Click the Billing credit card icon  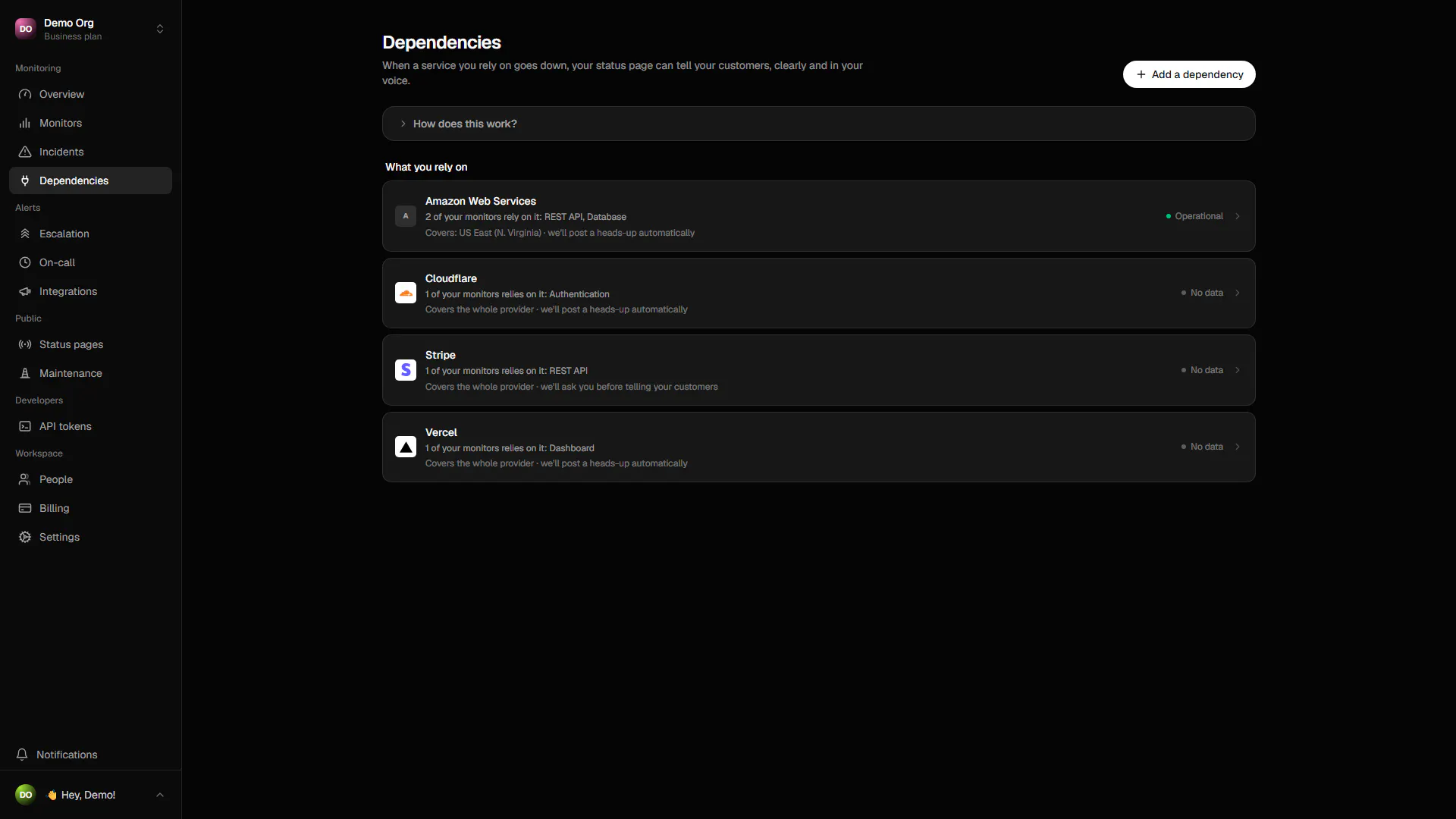(x=25, y=508)
